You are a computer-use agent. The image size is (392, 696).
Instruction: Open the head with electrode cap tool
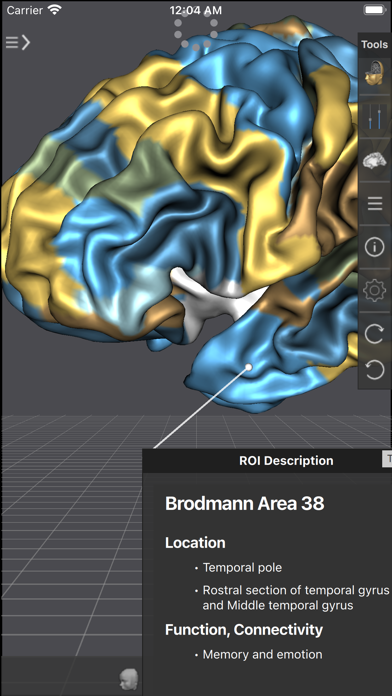375,74
